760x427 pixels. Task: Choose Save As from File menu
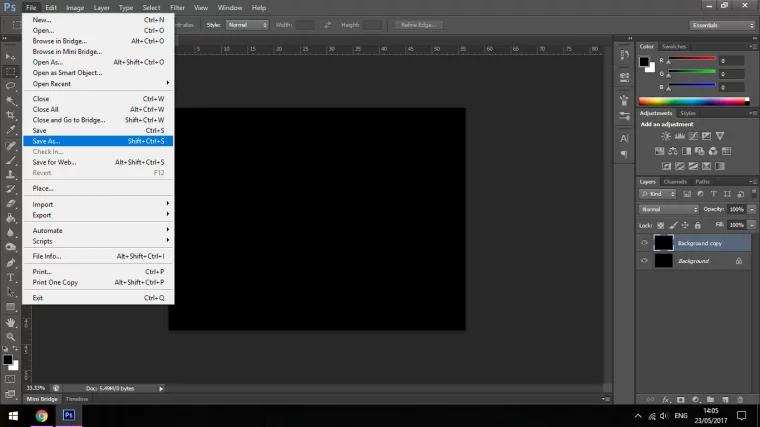coord(98,141)
